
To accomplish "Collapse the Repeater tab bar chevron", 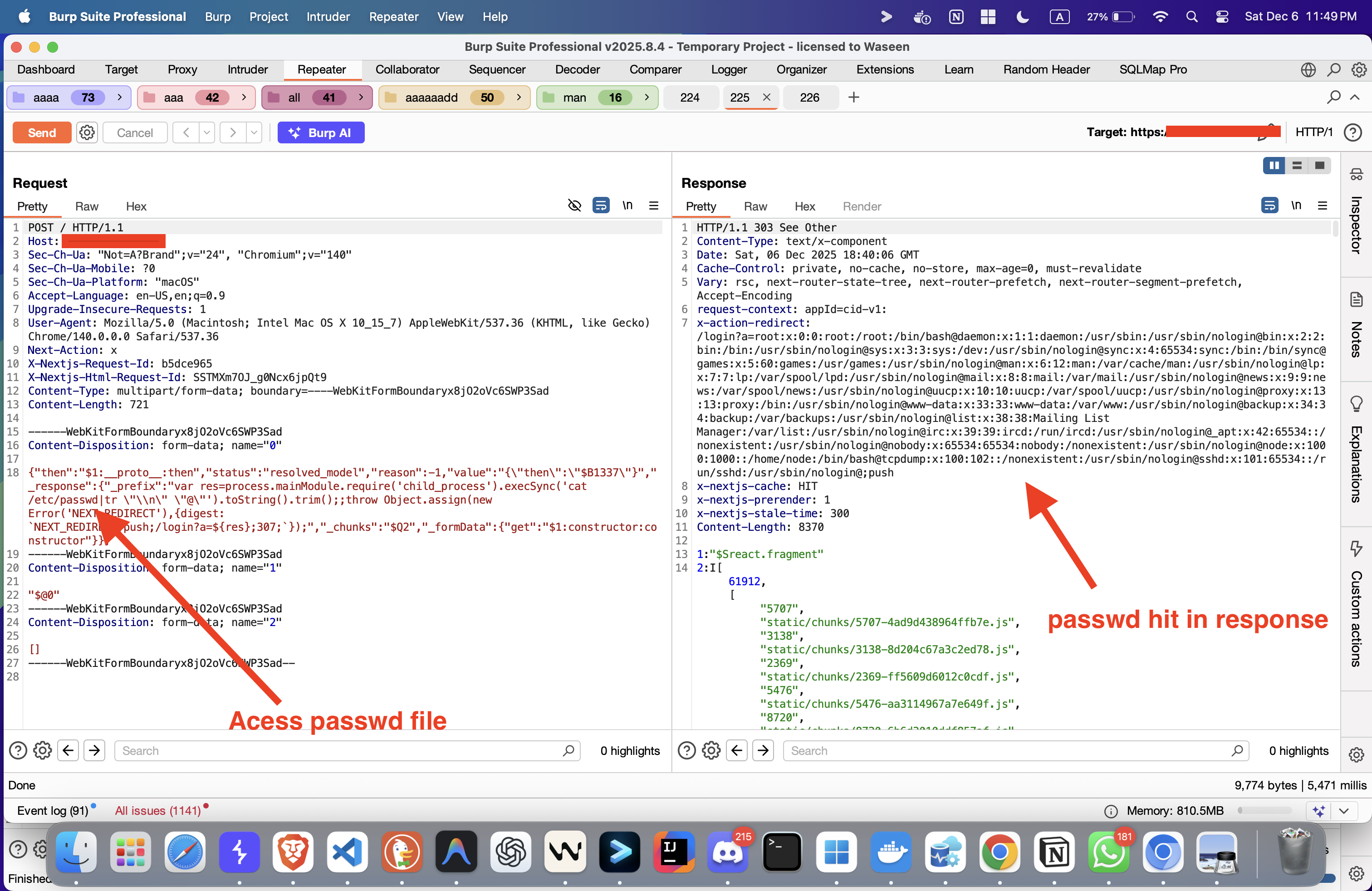I will click(1355, 98).
